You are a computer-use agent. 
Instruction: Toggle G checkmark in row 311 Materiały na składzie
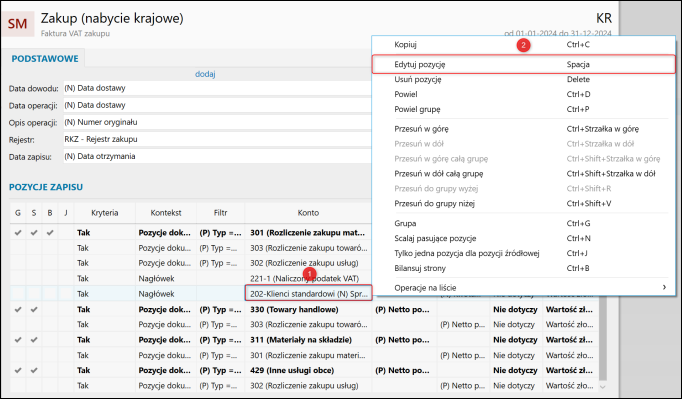click(x=18, y=340)
